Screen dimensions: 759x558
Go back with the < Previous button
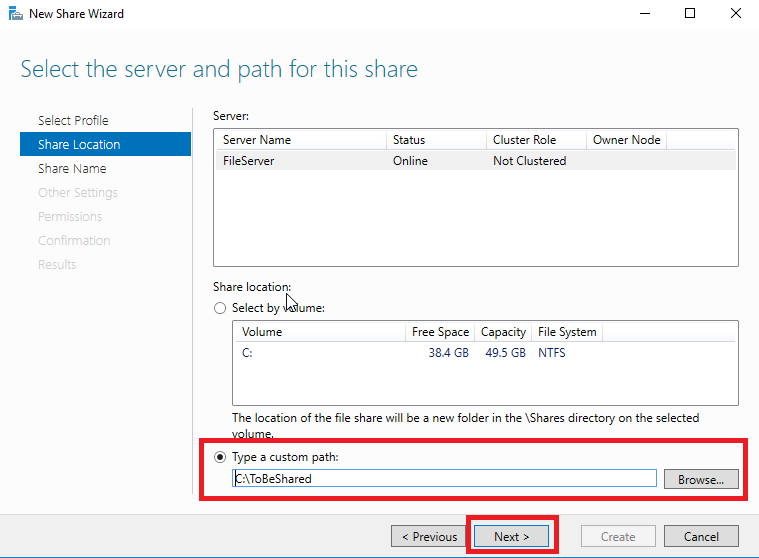429,536
